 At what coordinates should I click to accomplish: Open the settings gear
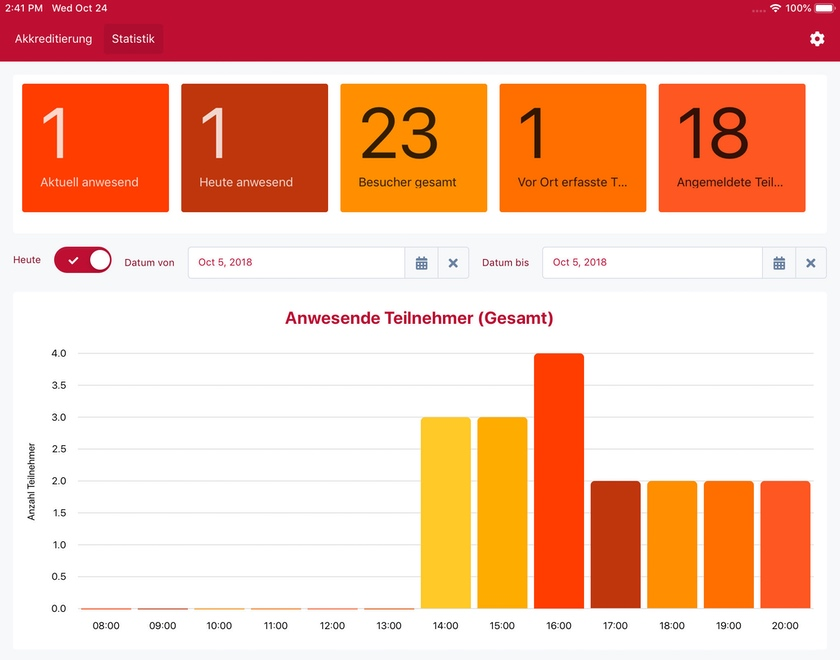click(x=817, y=37)
